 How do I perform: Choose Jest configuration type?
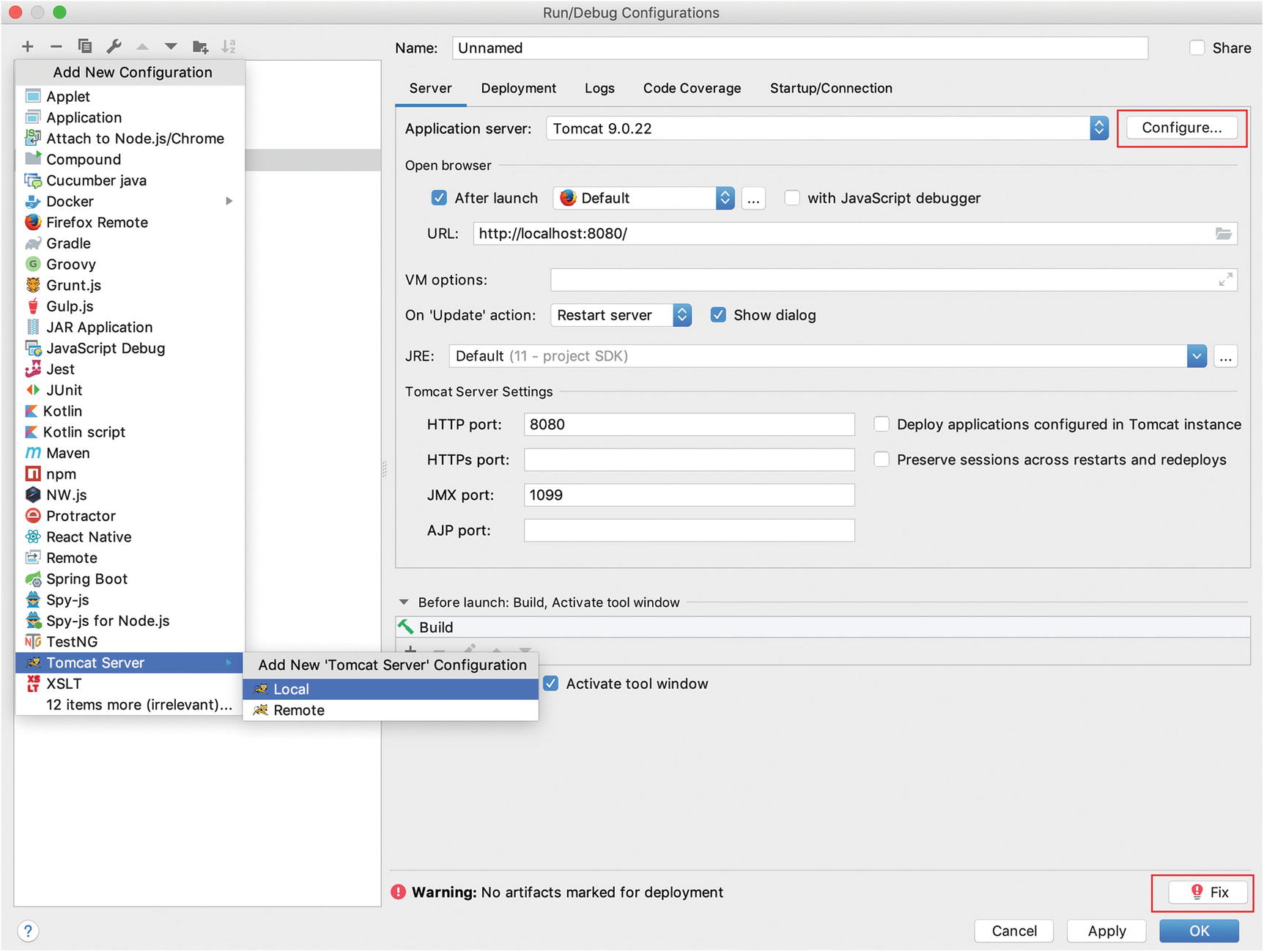(x=130, y=369)
